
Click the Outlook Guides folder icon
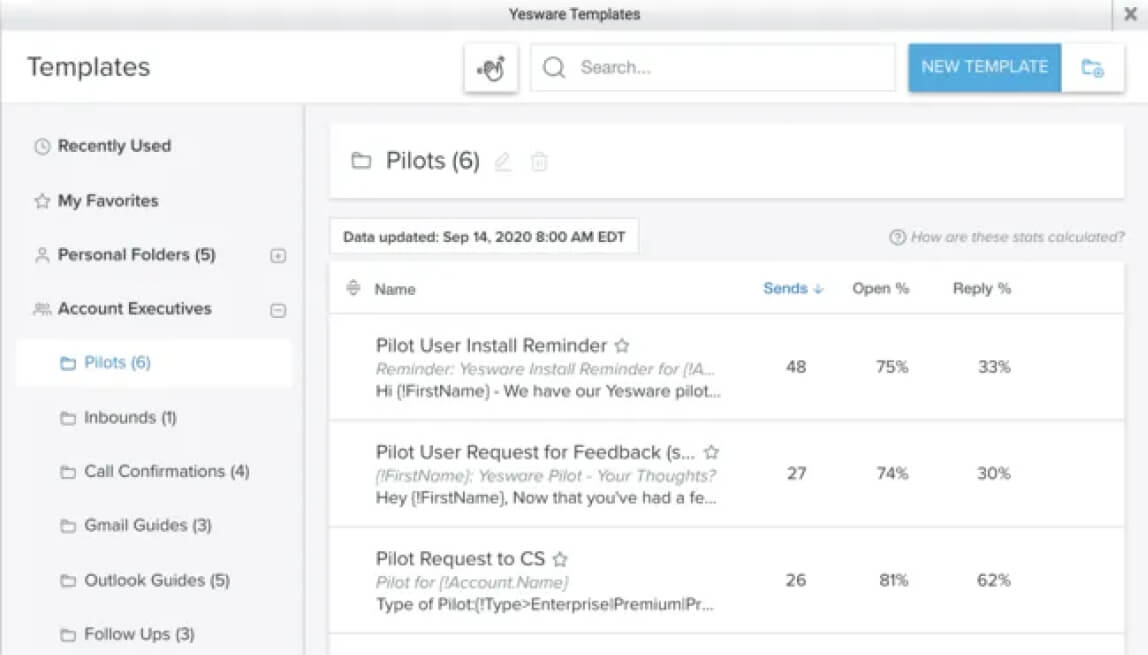coord(67,580)
